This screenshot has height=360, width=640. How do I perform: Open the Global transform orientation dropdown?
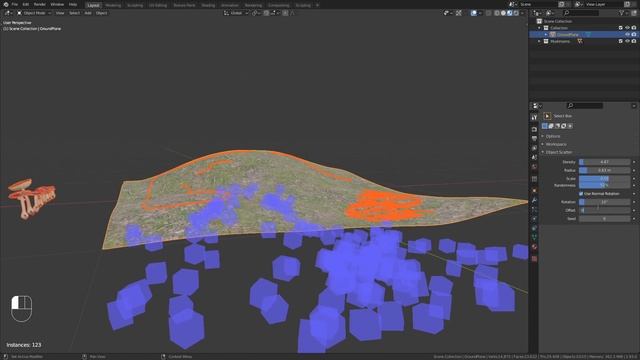[236, 13]
